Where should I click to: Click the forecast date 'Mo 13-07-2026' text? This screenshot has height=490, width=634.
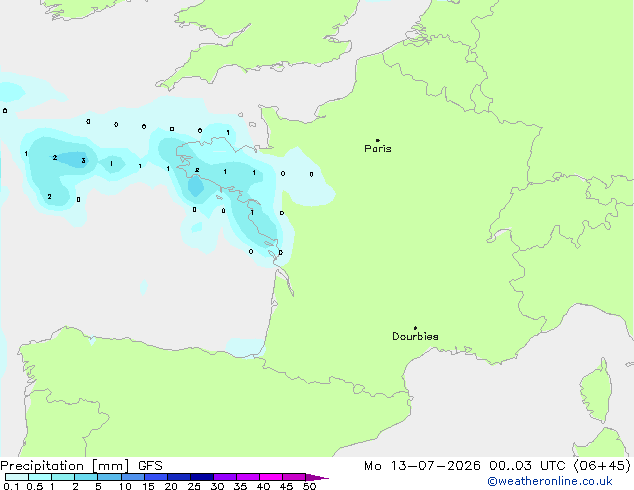(x=422, y=466)
